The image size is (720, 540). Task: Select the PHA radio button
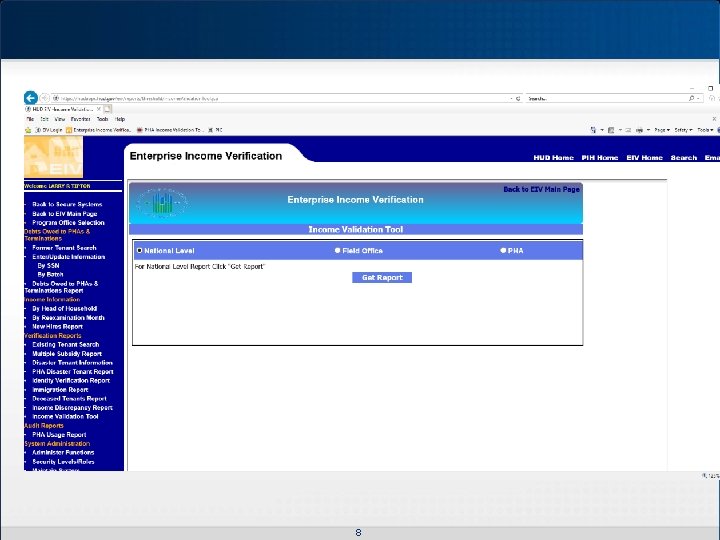tap(503, 250)
